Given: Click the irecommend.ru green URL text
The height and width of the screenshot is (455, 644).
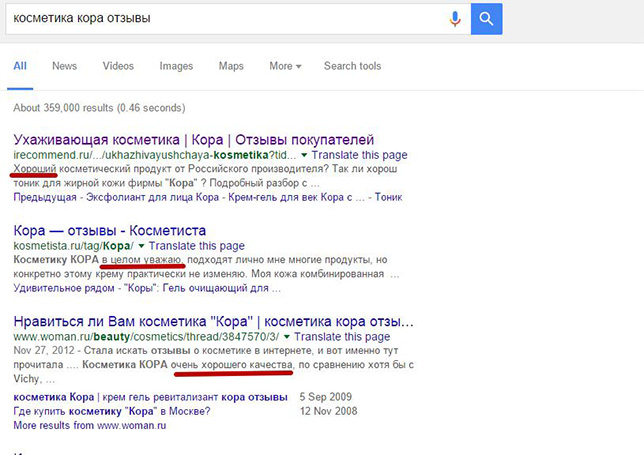Looking at the screenshot, I should click(x=154, y=155).
